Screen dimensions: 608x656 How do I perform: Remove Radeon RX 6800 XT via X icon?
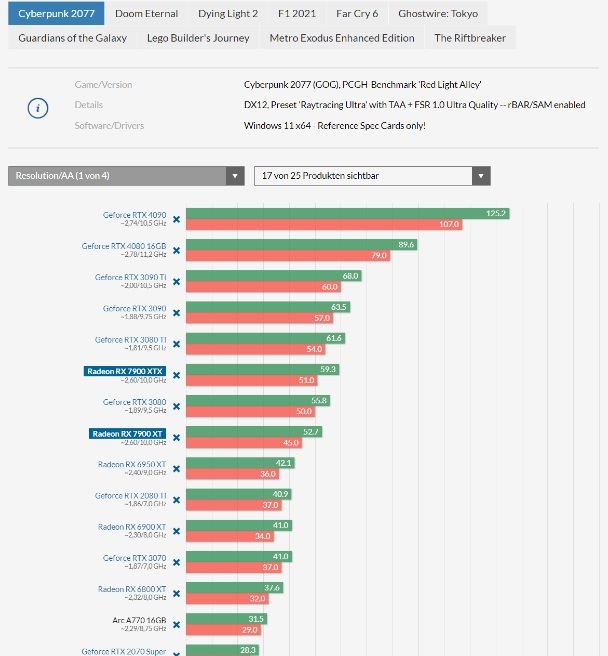[177, 593]
